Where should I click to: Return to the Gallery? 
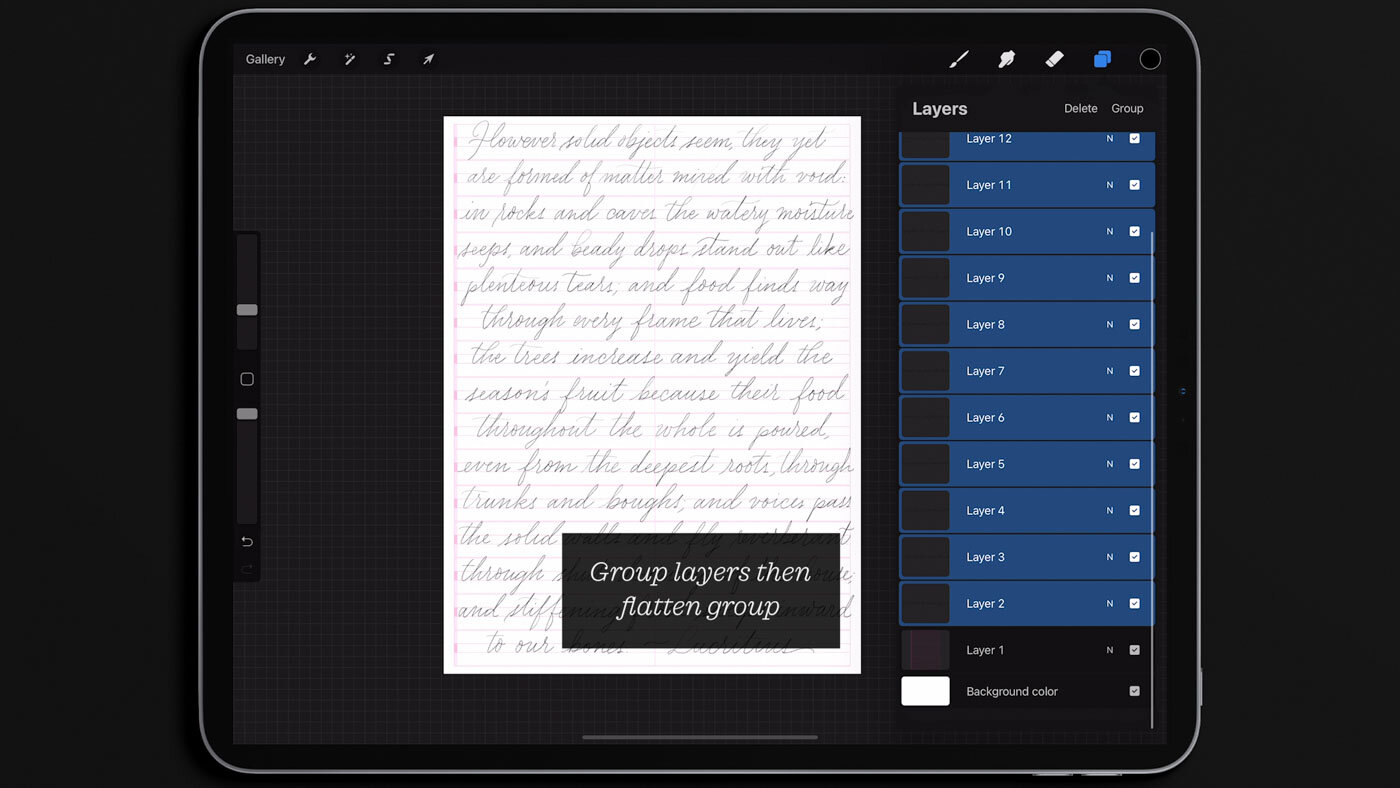point(265,59)
